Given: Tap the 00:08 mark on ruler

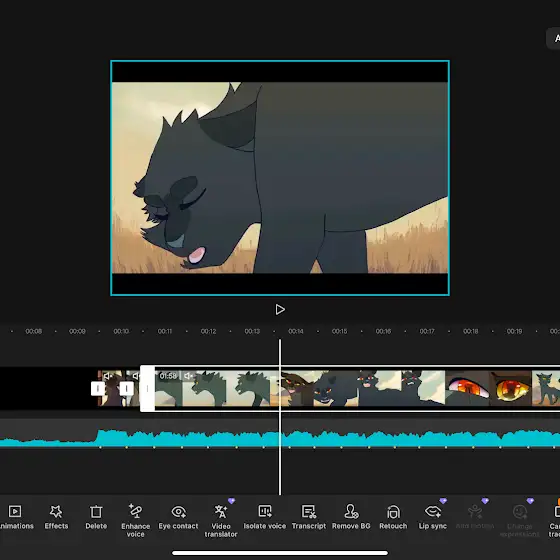Looking at the screenshot, I should point(34,331).
